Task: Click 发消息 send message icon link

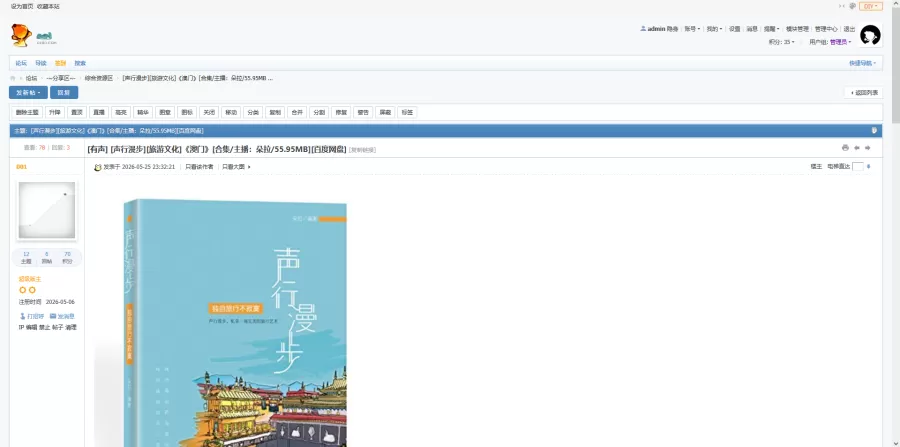Action: [62, 316]
